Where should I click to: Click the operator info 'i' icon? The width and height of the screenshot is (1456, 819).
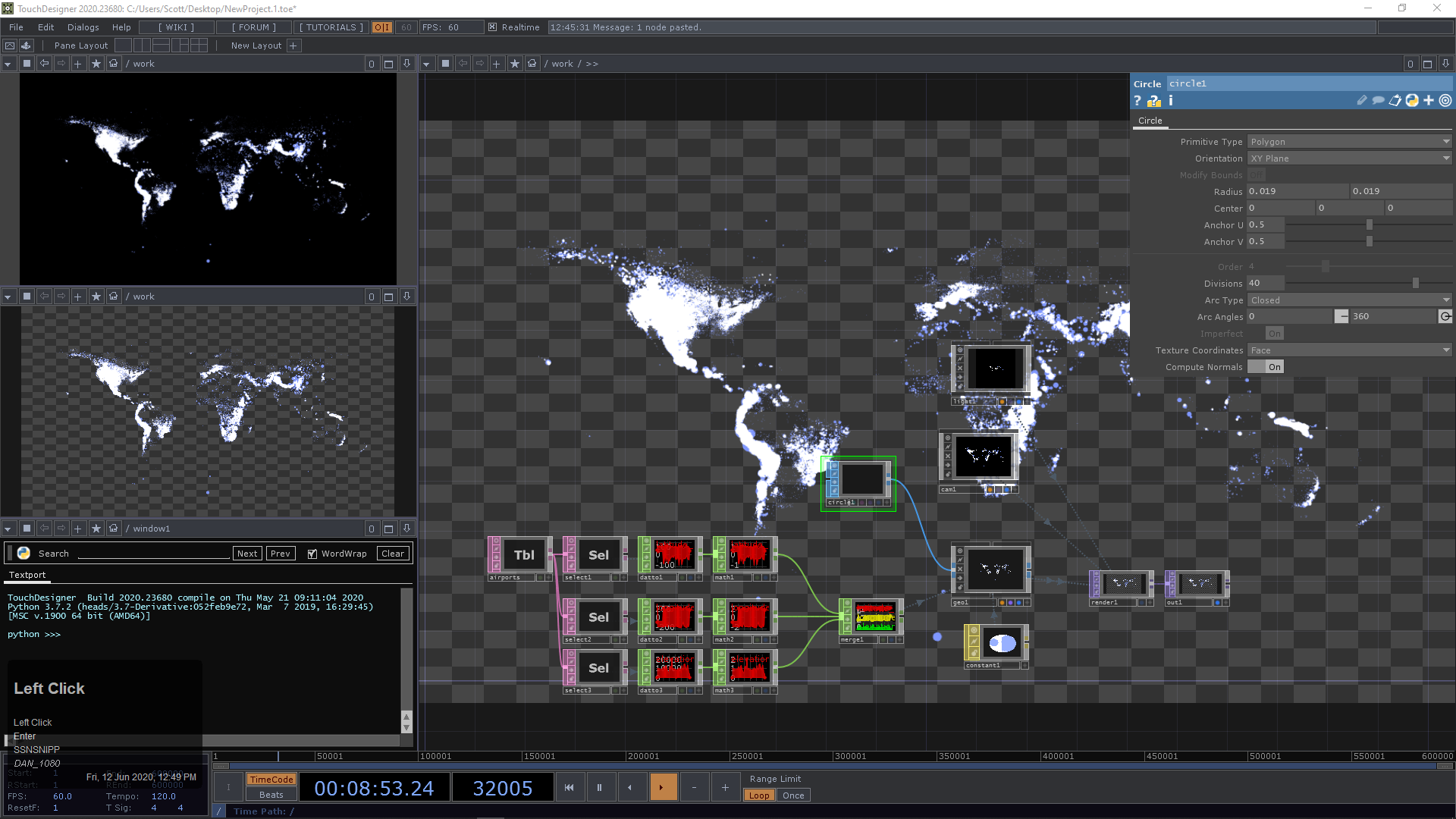click(1171, 101)
